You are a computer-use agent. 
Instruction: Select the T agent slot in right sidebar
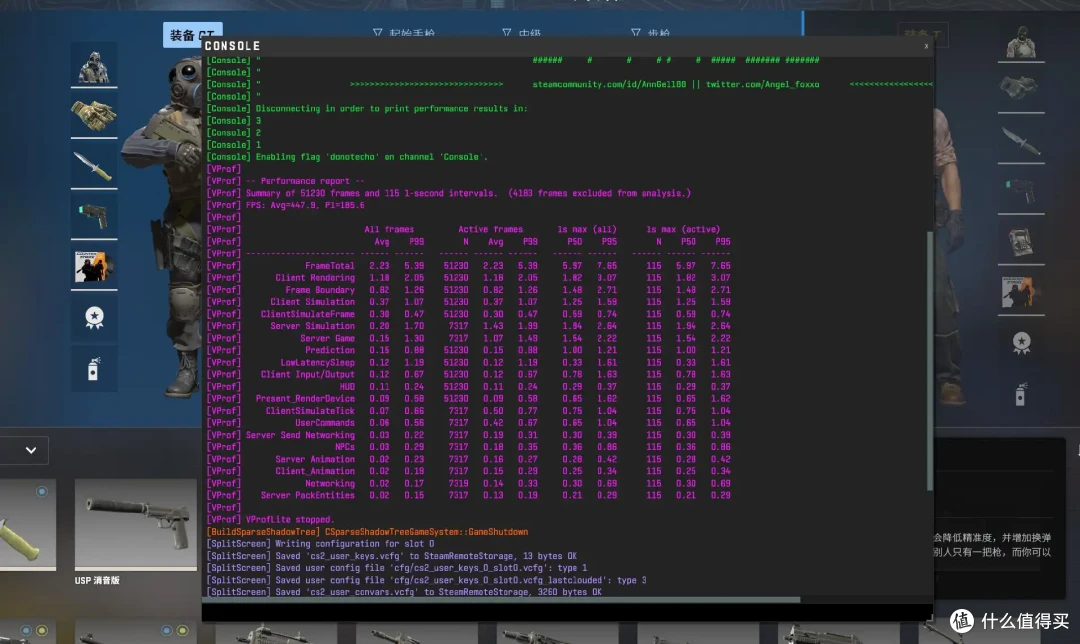click(1021, 43)
